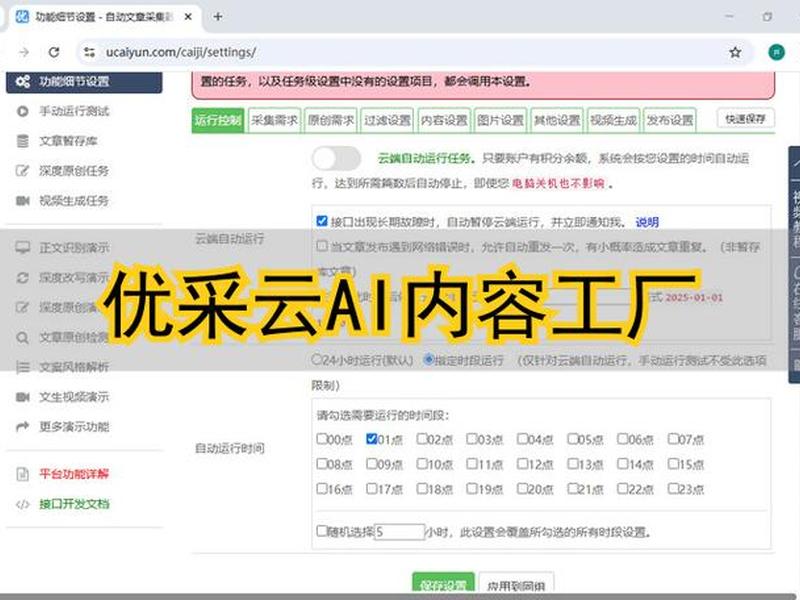This screenshot has width=800, height=600.
Task: Click the 深度原创任务 edit icon
Action: (x=22, y=170)
